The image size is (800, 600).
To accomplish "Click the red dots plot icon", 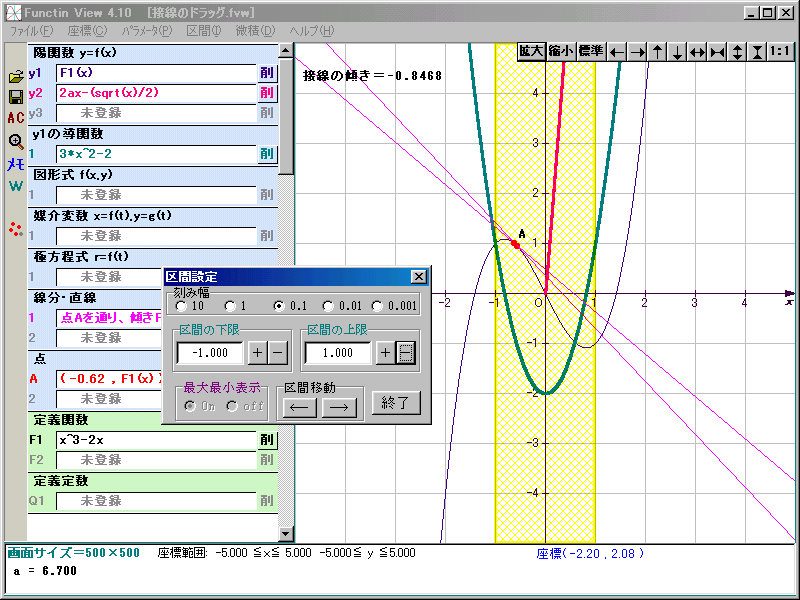I will 16,229.
